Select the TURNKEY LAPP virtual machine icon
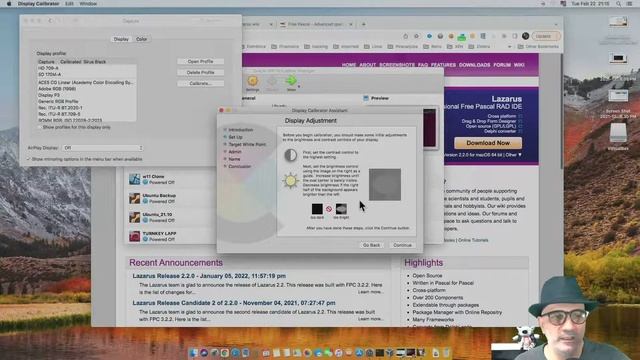 click(135, 236)
